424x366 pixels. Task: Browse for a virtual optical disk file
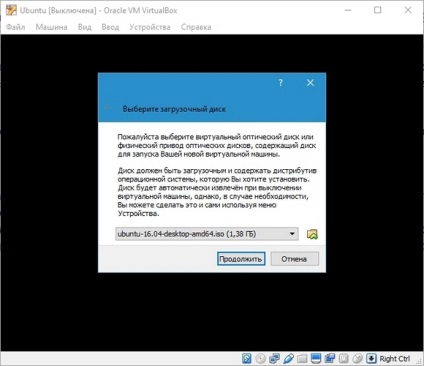(x=312, y=234)
